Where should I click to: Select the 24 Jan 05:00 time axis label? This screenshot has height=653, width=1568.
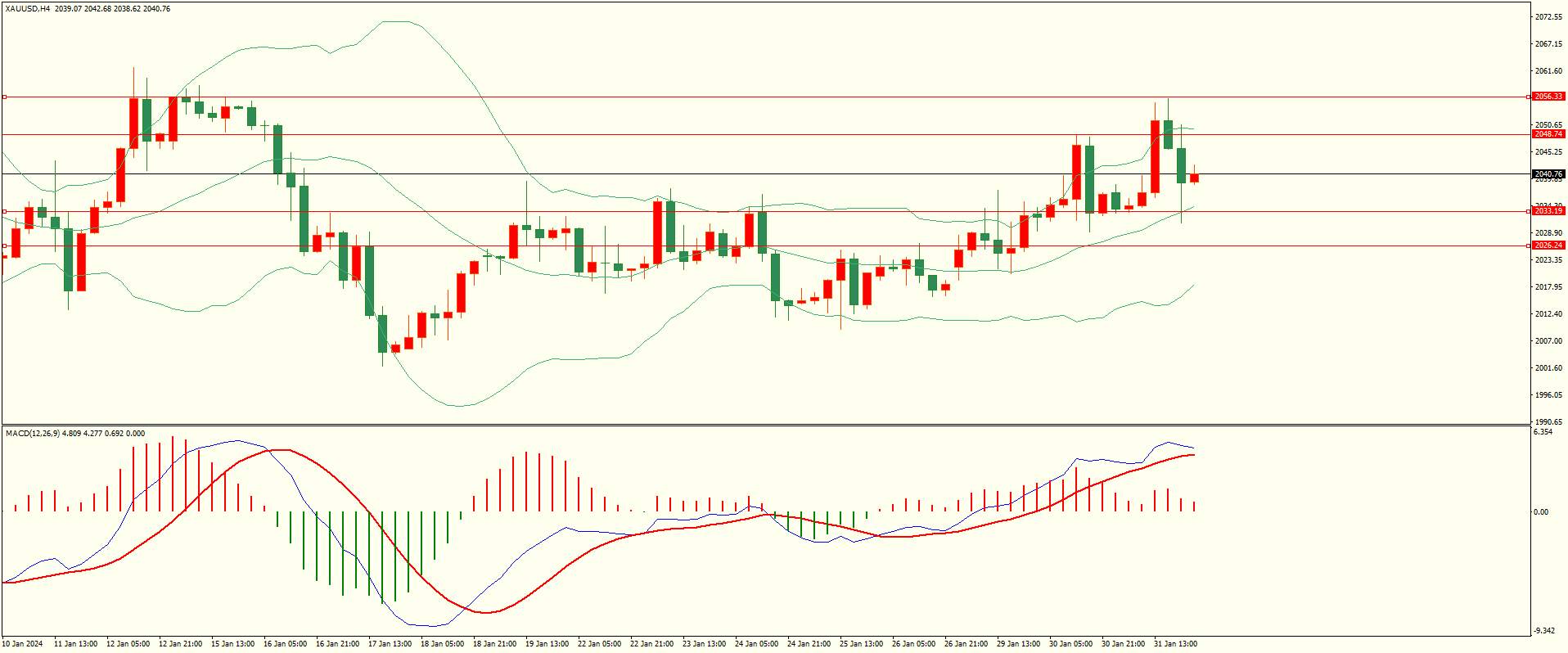(x=756, y=644)
